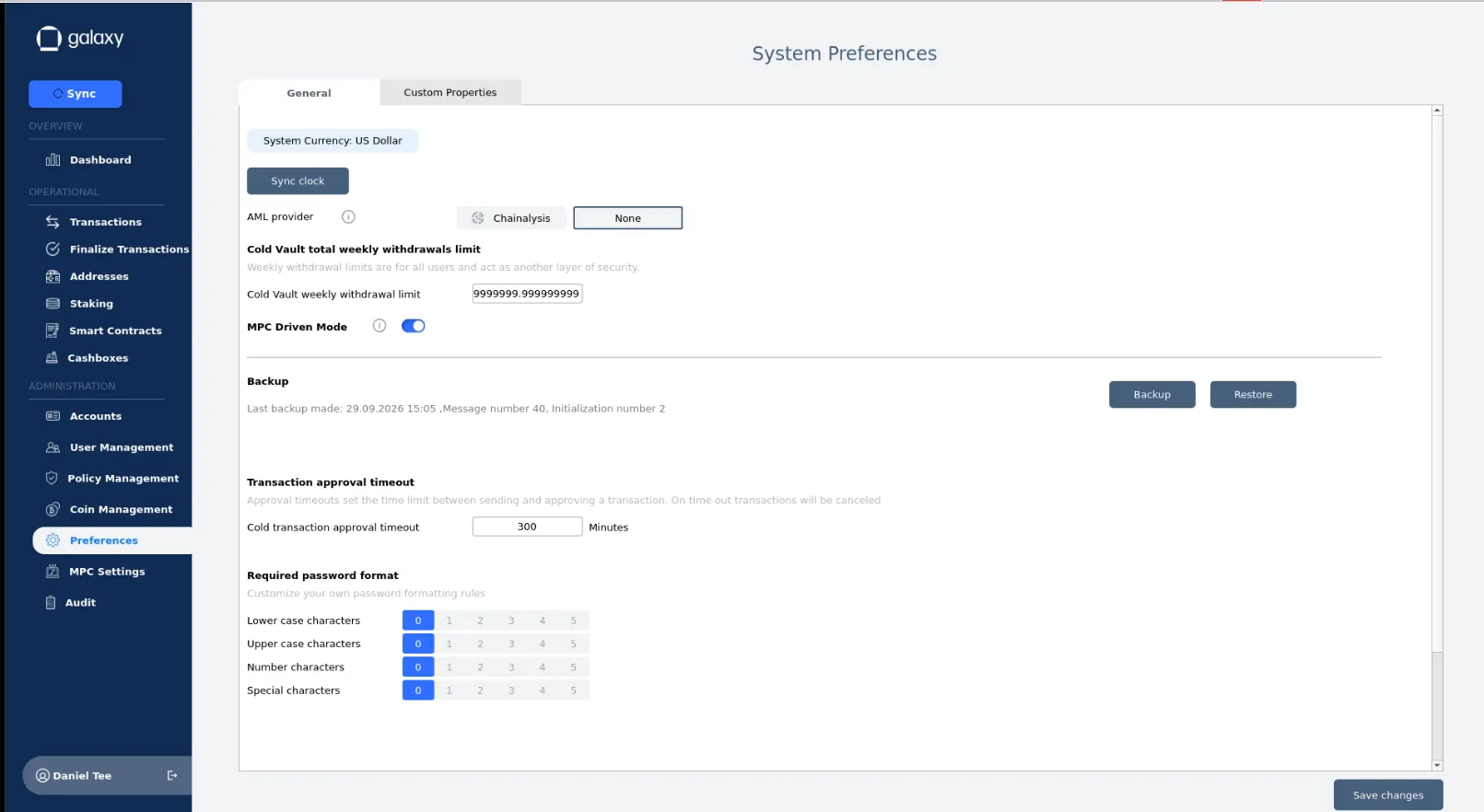Set special characters to 5

coord(573,690)
